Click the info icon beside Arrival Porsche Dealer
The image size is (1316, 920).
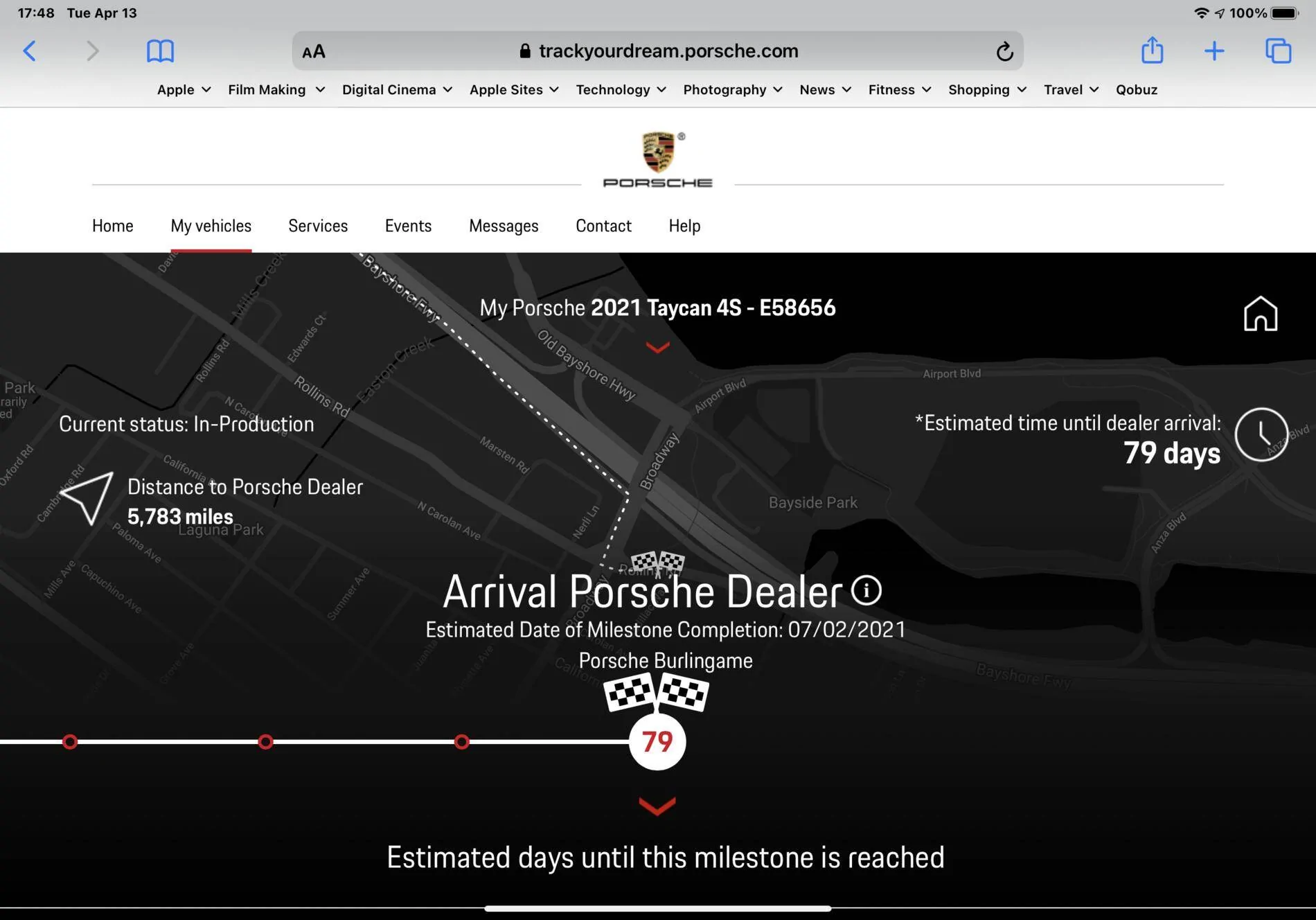(x=866, y=590)
